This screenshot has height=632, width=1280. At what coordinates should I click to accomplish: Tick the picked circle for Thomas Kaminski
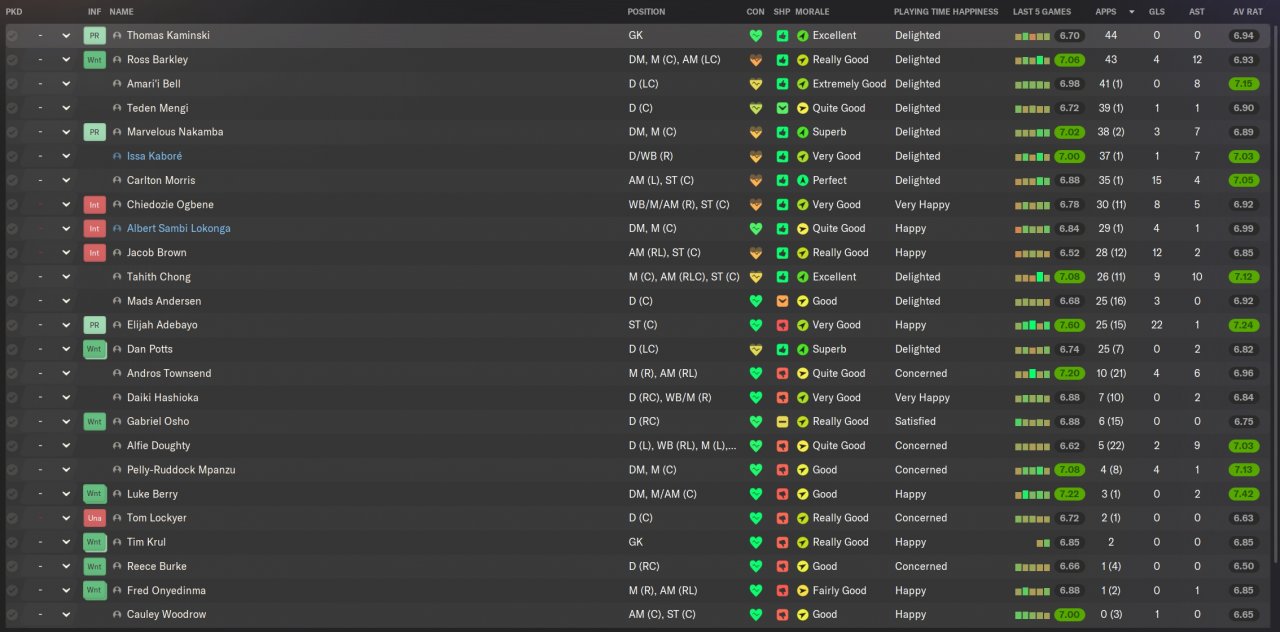[x=12, y=35]
